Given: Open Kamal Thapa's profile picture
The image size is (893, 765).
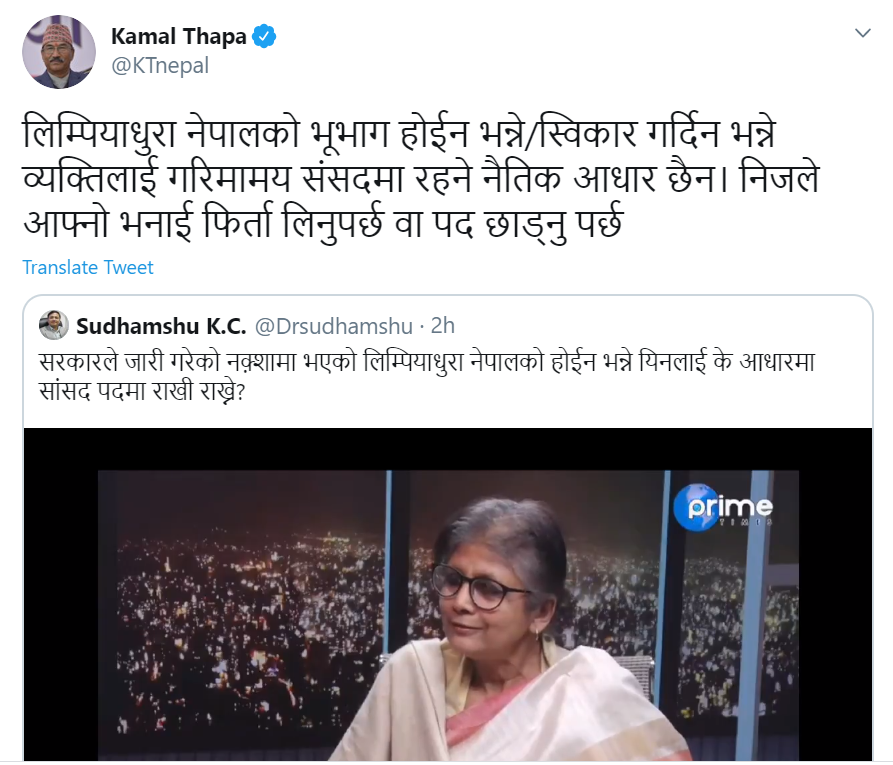Looking at the screenshot, I should pyautogui.click(x=59, y=52).
